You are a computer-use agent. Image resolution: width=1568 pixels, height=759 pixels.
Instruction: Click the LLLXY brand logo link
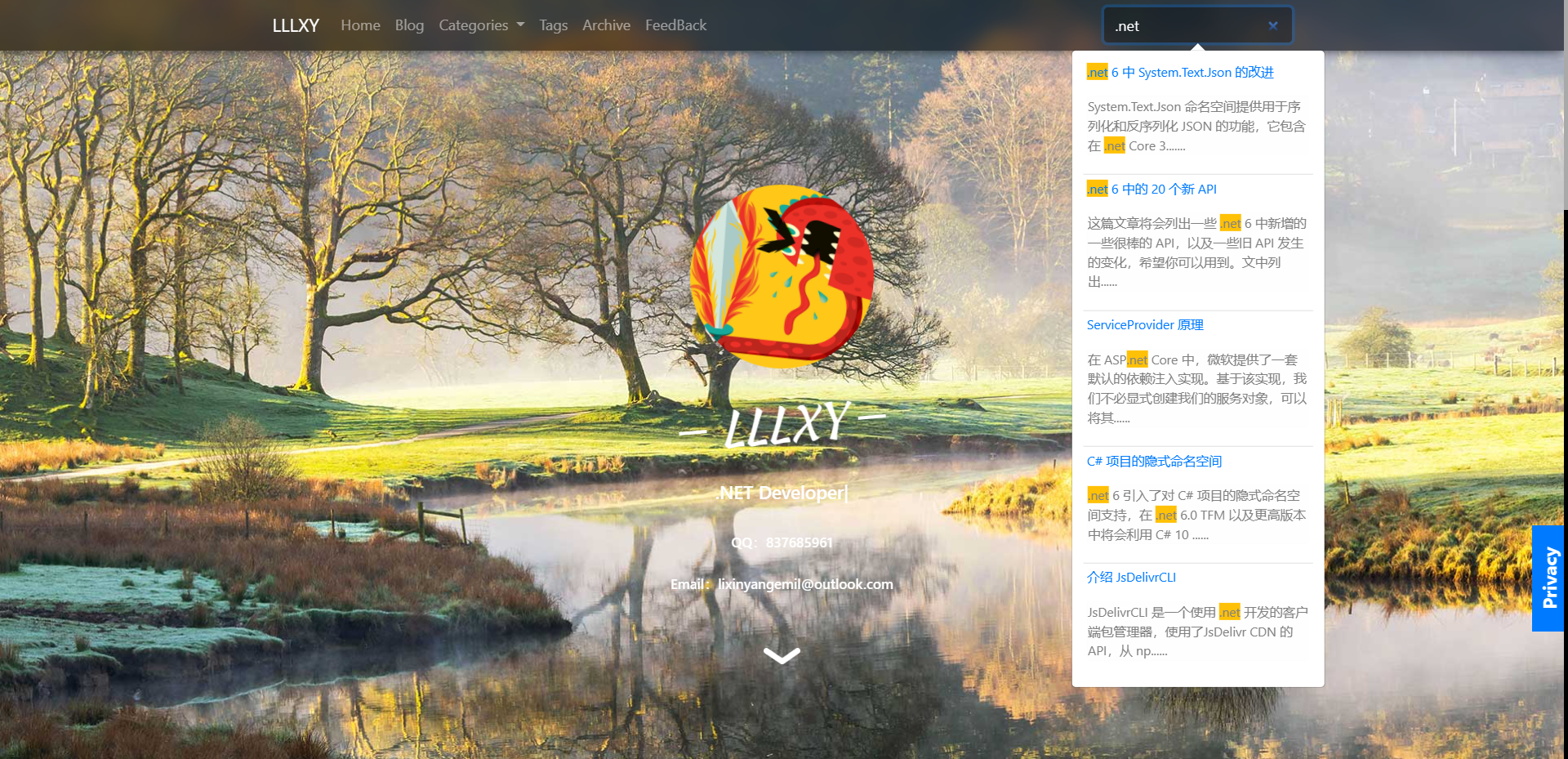click(x=296, y=25)
